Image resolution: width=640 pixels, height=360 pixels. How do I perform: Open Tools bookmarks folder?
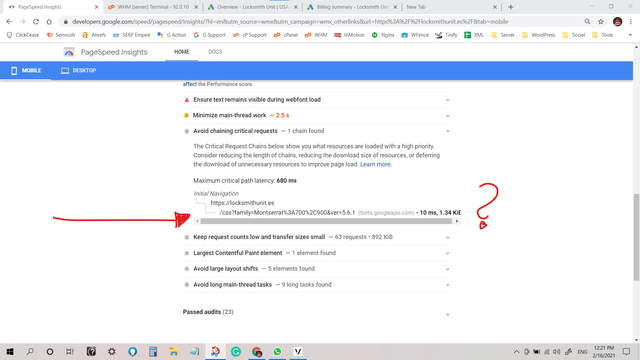click(602, 35)
